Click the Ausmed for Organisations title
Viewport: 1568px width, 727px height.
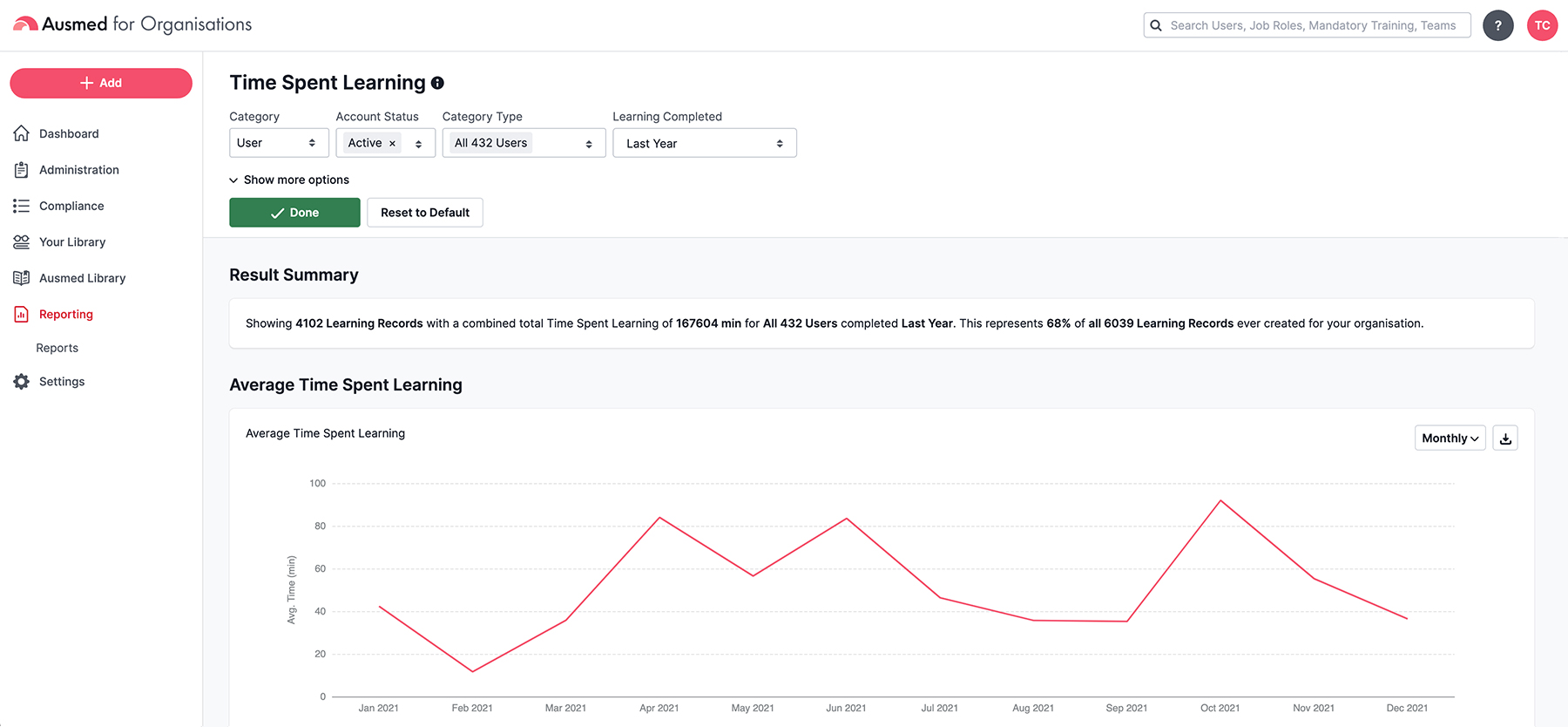(x=146, y=24)
